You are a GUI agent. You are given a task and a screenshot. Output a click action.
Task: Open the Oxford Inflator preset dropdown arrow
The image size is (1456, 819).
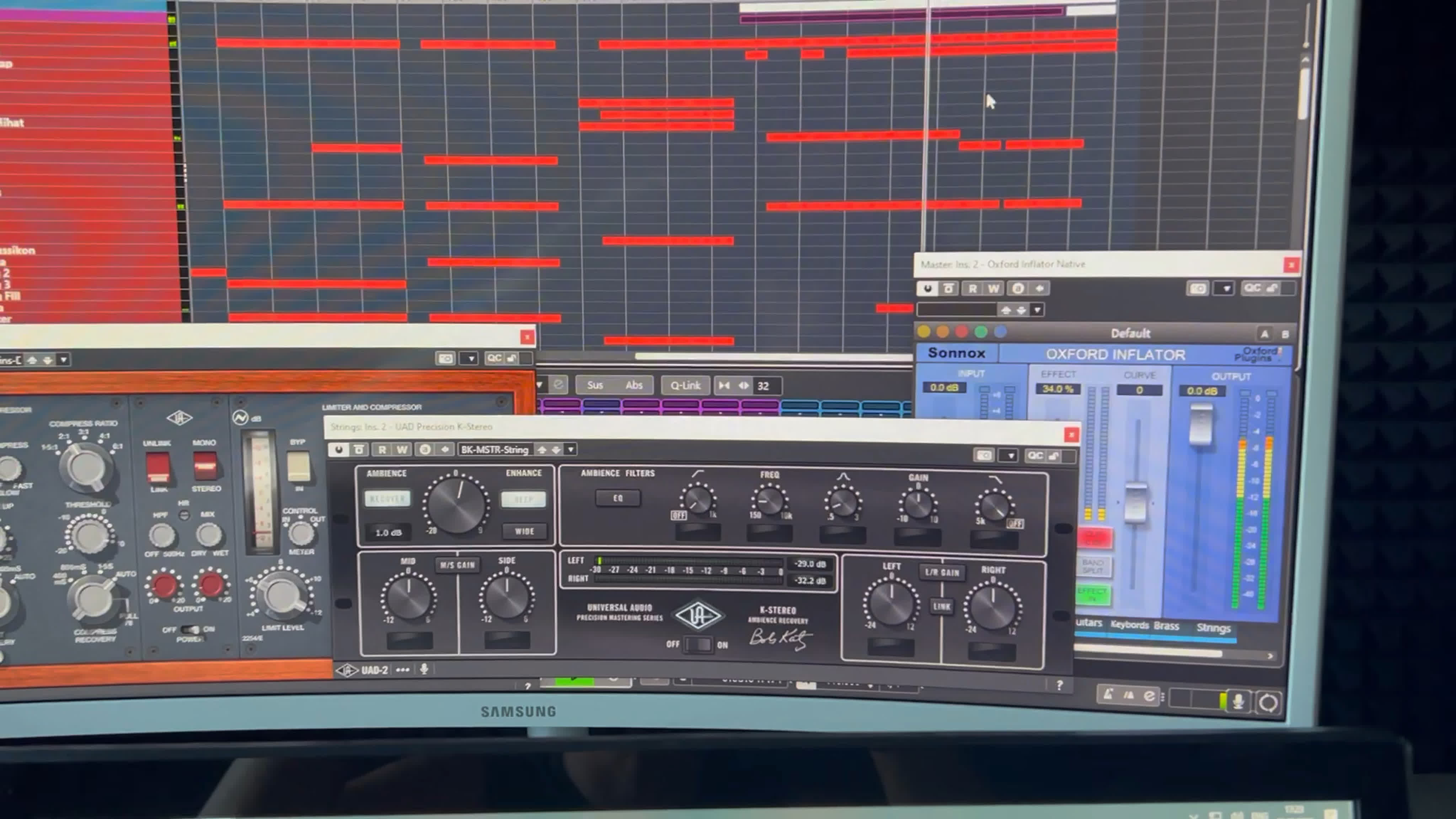[x=1037, y=310]
